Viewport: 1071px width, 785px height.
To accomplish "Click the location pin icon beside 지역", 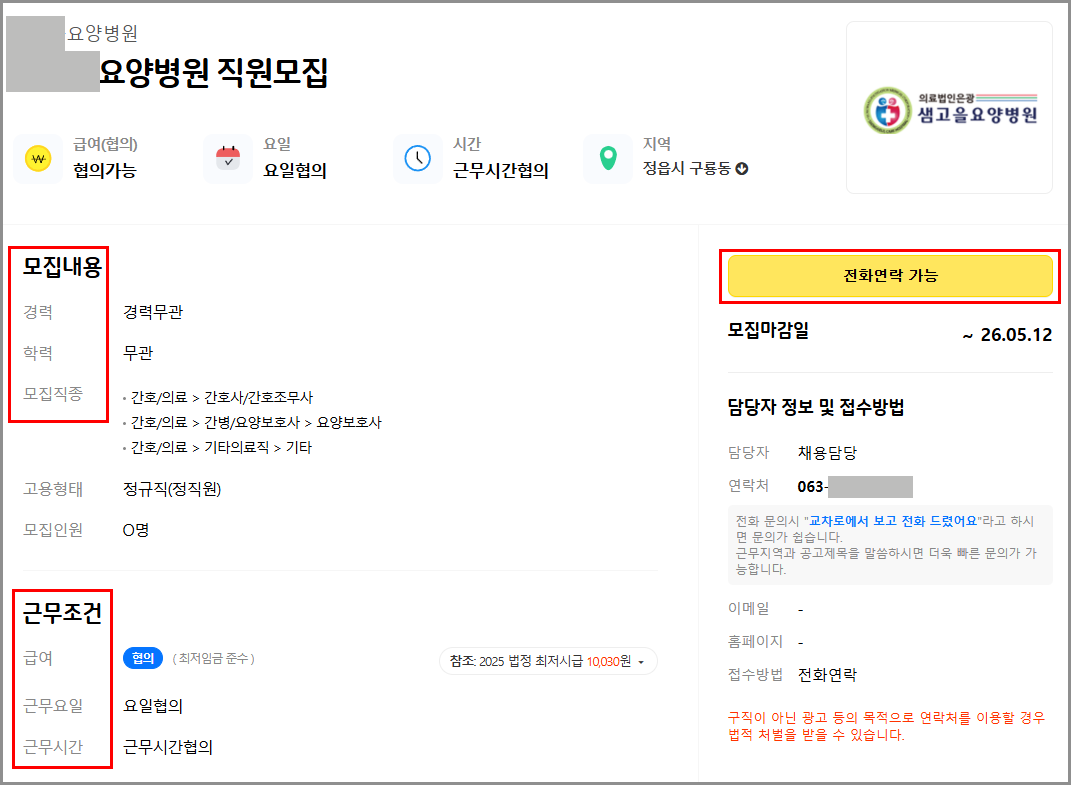I will [x=607, y=159].
